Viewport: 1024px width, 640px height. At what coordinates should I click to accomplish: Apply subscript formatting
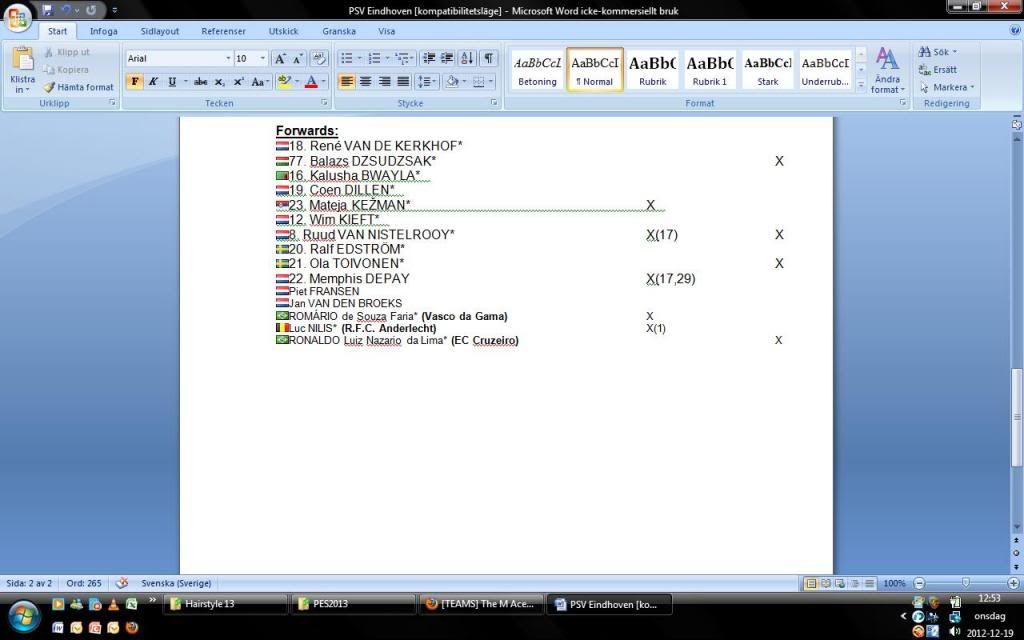[x=220, y=82]
